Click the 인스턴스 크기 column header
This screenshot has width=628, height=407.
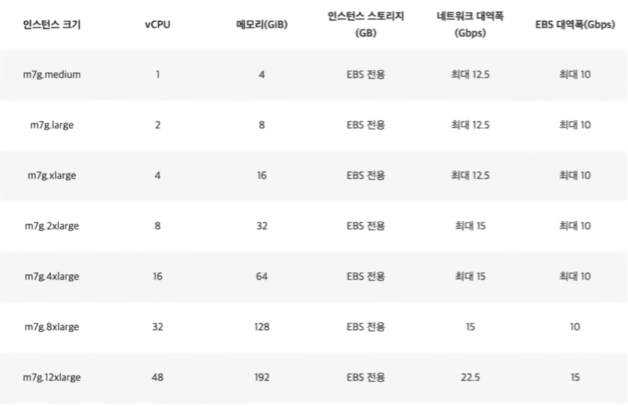pyautogui.click(x=52, y=24)
